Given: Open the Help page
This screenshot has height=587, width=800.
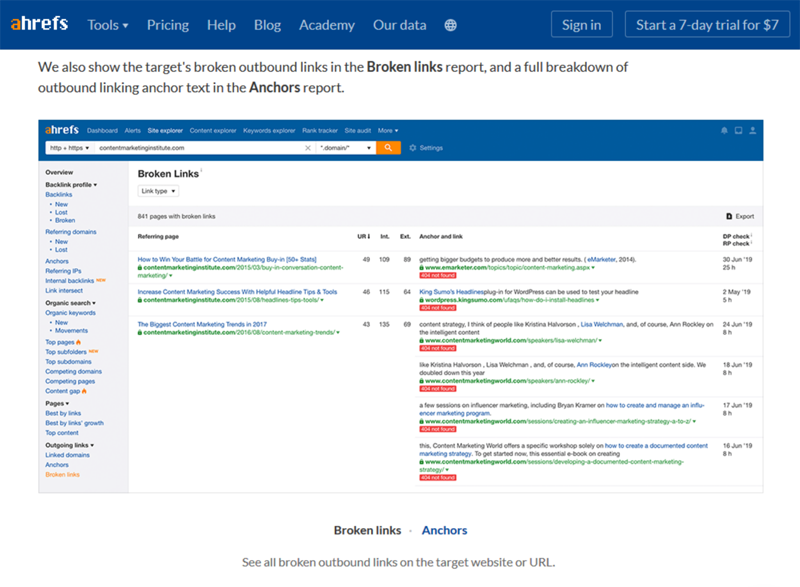Looking at the screenshot, I should (x=221, y=25).
